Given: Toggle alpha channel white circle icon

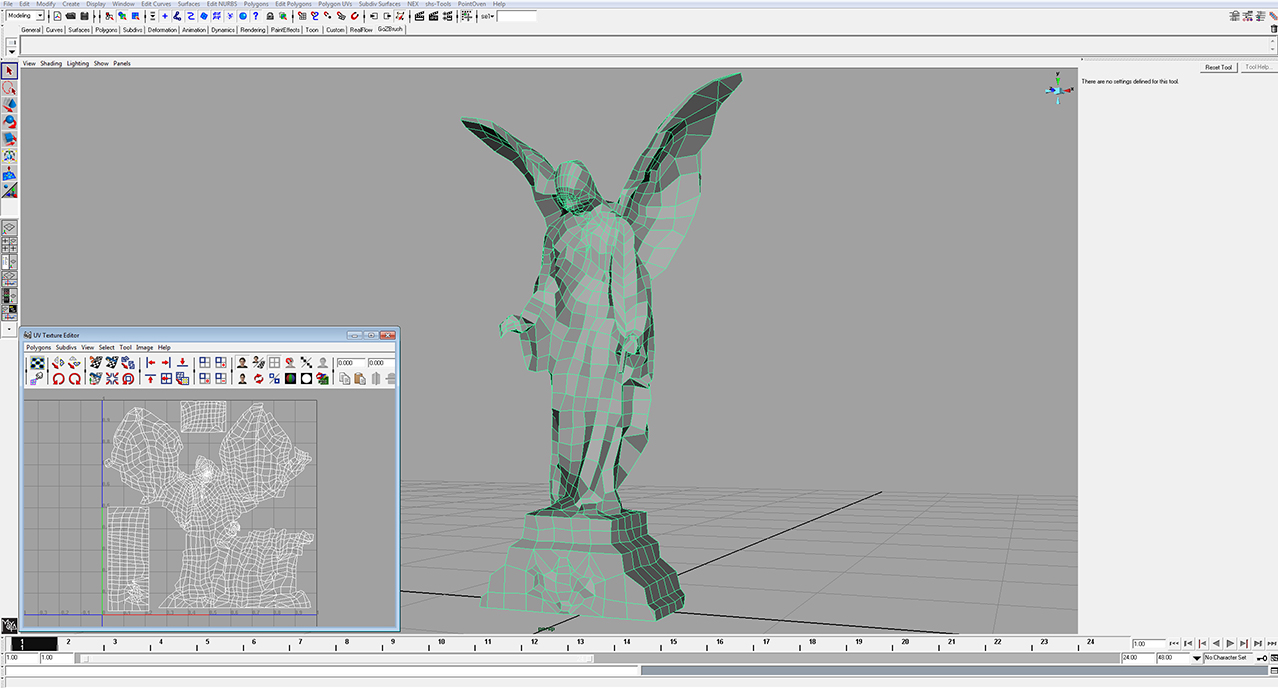Looking at the screenshot, I should tap(306, 378).
